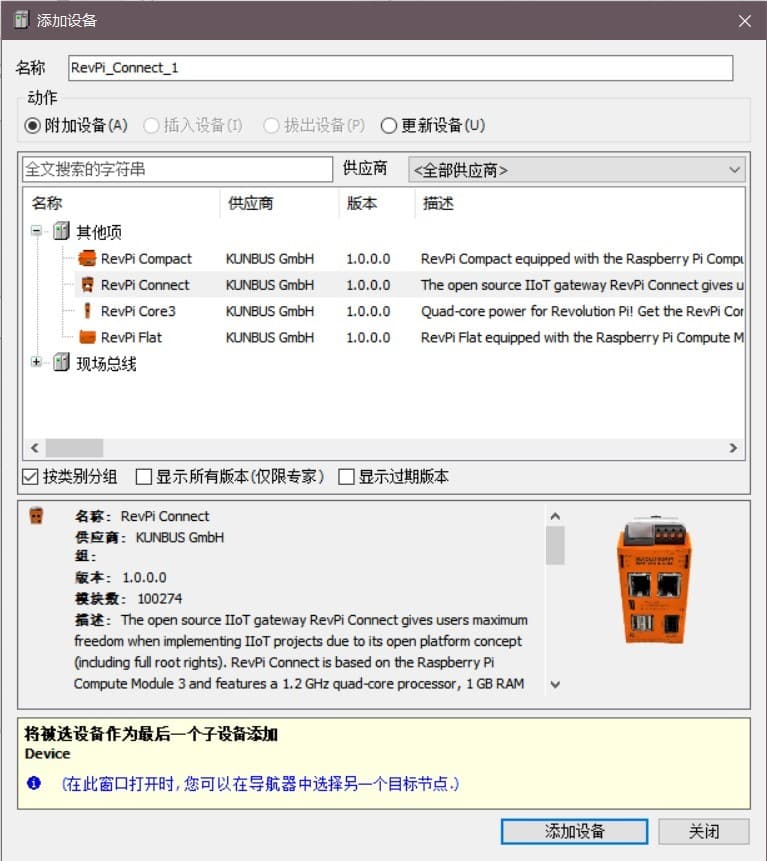Click the RevPi Flat device icon
Image resolution: width=767 pixels, height=861 pixels.
pyautogui.click(x=87, y=337)
